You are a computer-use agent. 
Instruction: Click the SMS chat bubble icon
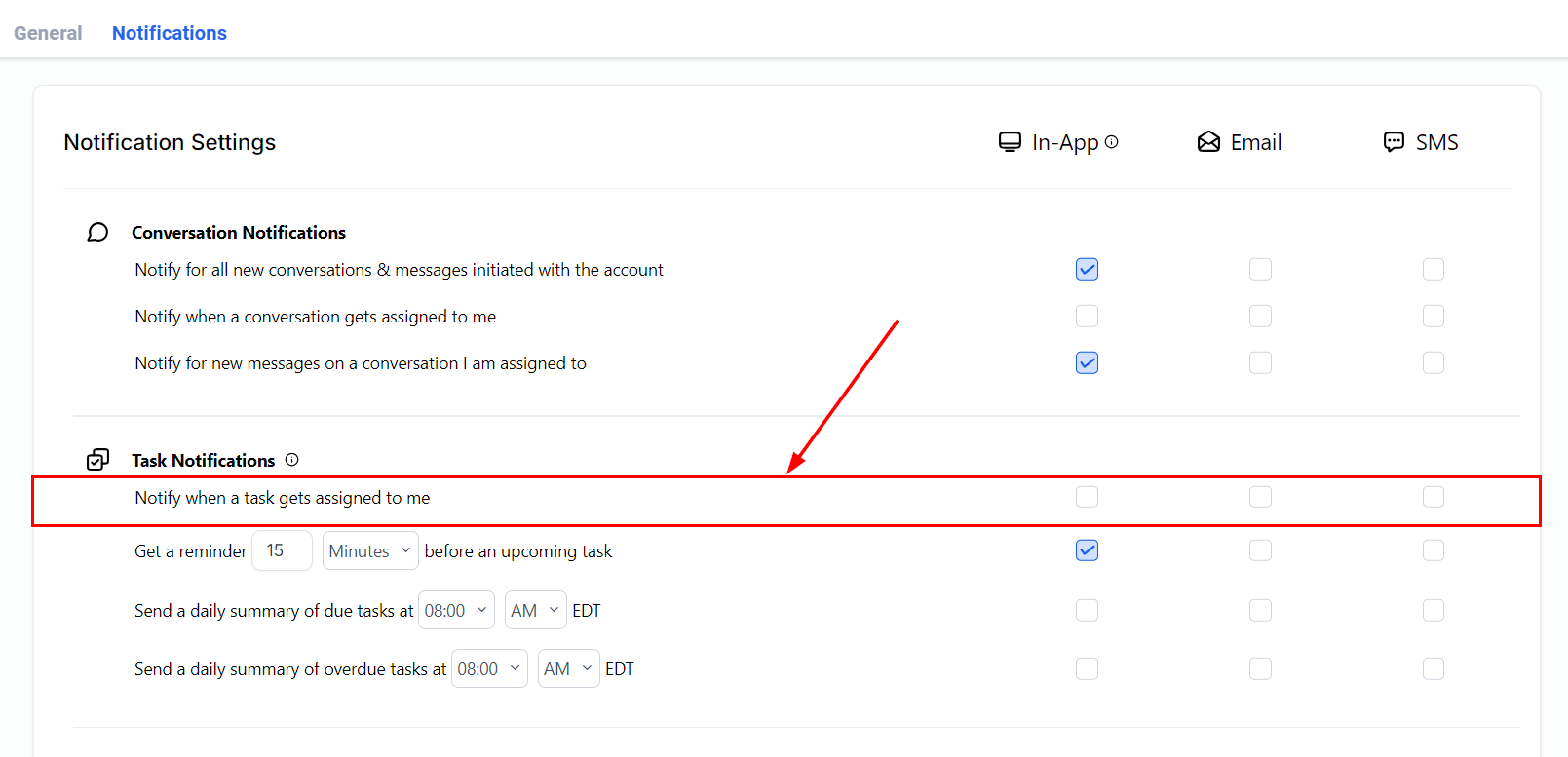click(1394, 142)
